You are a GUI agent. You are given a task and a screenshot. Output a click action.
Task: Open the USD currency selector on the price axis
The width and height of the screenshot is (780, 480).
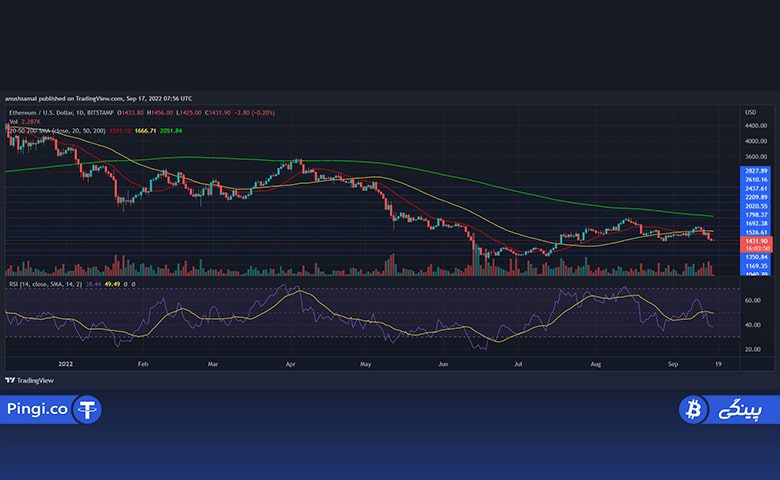[750, 112]
